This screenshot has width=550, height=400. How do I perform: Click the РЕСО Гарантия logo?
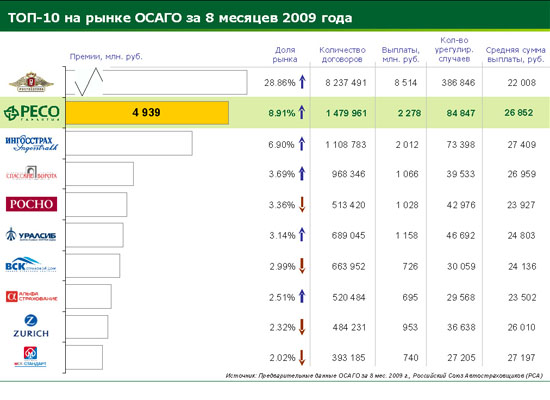pyautogui.click(x=32, y=113)
